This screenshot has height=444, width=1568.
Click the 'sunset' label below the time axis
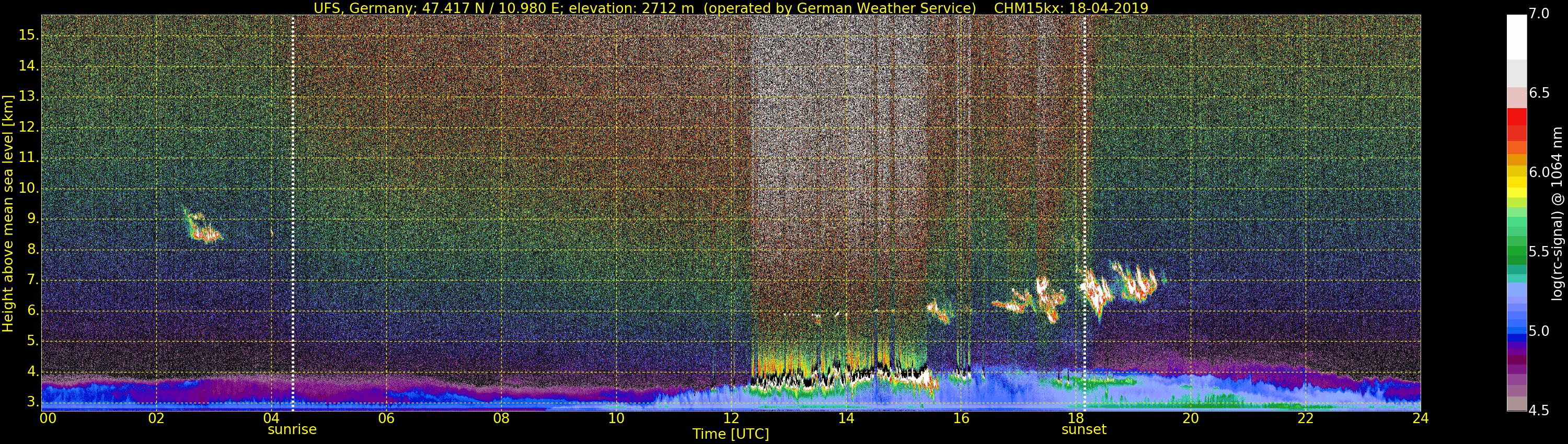pos(1084,429)
